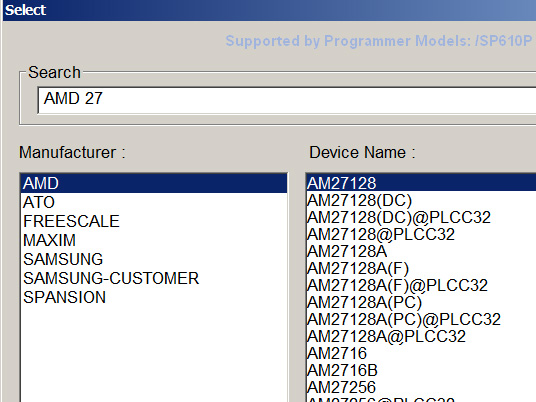Select SAMSUNG-CUSTOMER manufacturer
The image size is (536, 402).
[154, 278]
